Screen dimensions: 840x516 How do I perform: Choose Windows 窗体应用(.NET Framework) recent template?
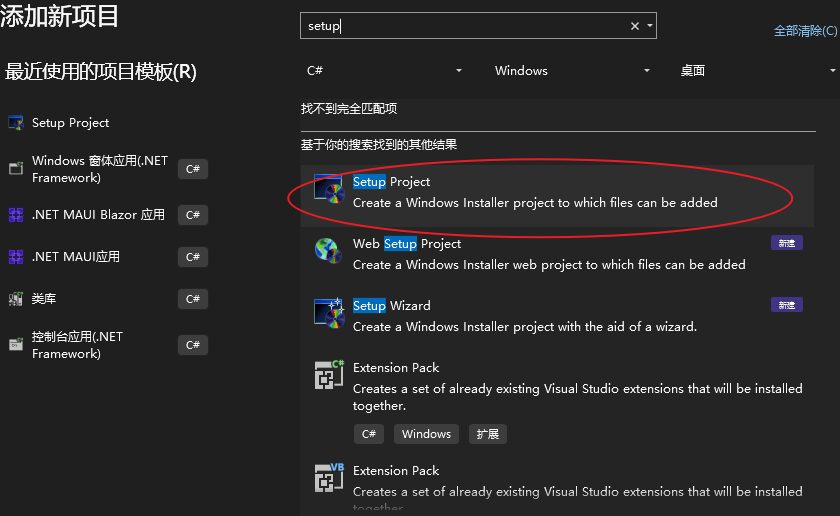pos(107,169)
